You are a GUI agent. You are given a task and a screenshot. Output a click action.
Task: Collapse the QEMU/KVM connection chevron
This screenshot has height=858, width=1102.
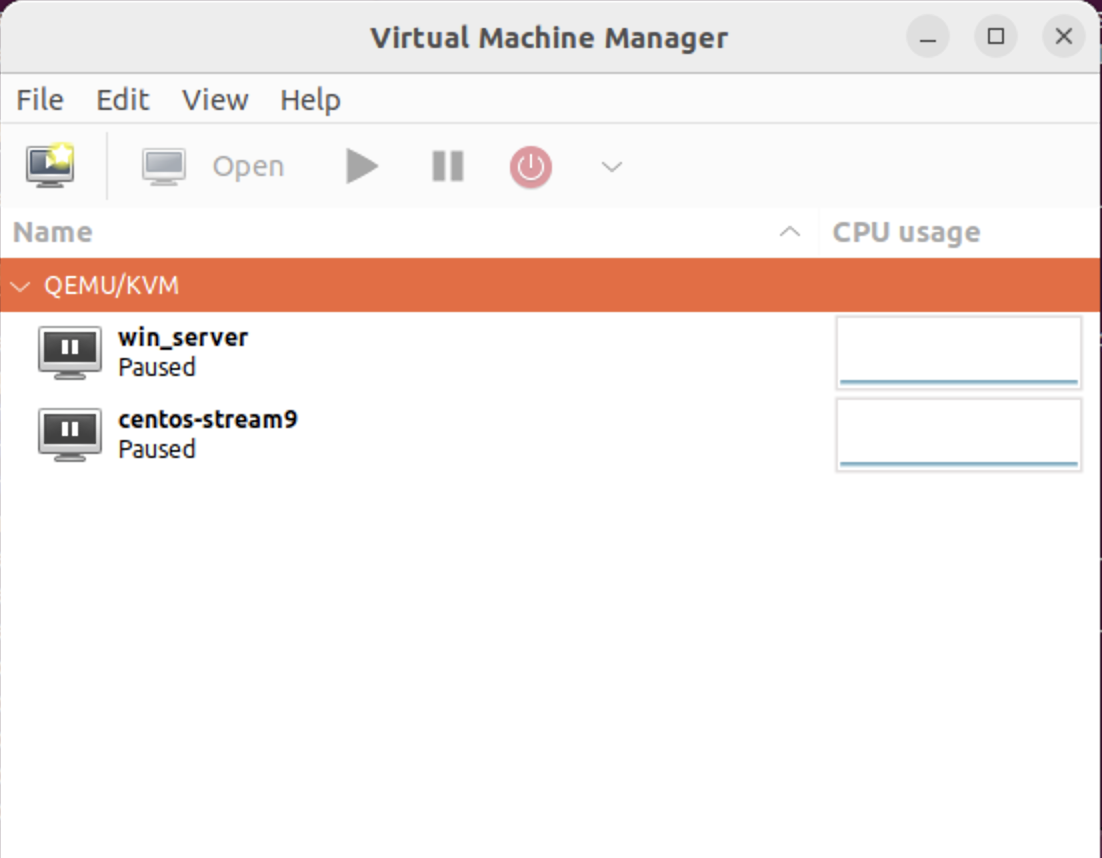(x=21, y=286)
